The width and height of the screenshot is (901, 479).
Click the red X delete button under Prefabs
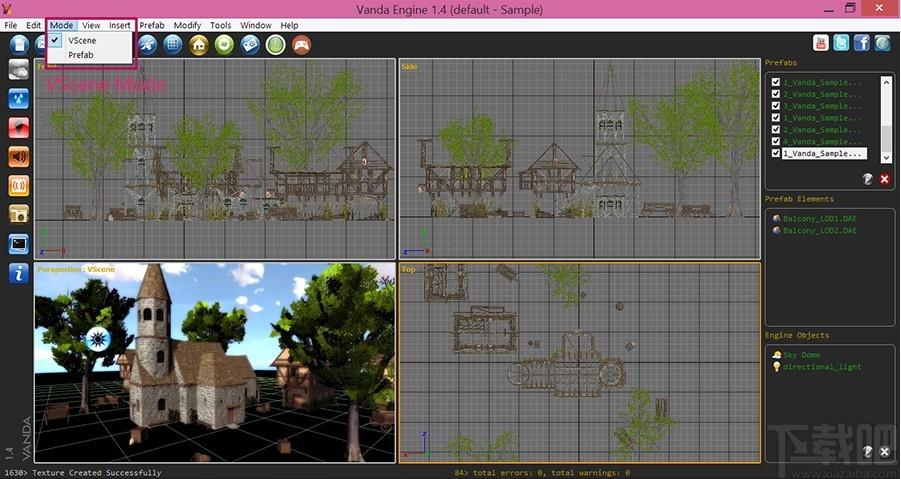click(884, 179)
